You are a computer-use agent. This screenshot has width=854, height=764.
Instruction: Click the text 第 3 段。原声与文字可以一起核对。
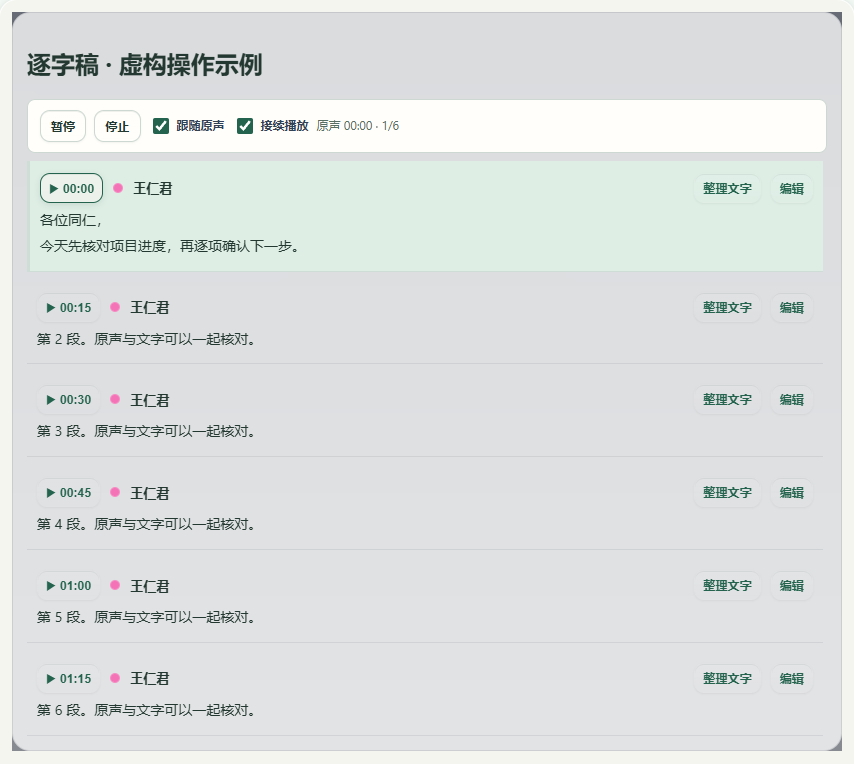(147, 431)
